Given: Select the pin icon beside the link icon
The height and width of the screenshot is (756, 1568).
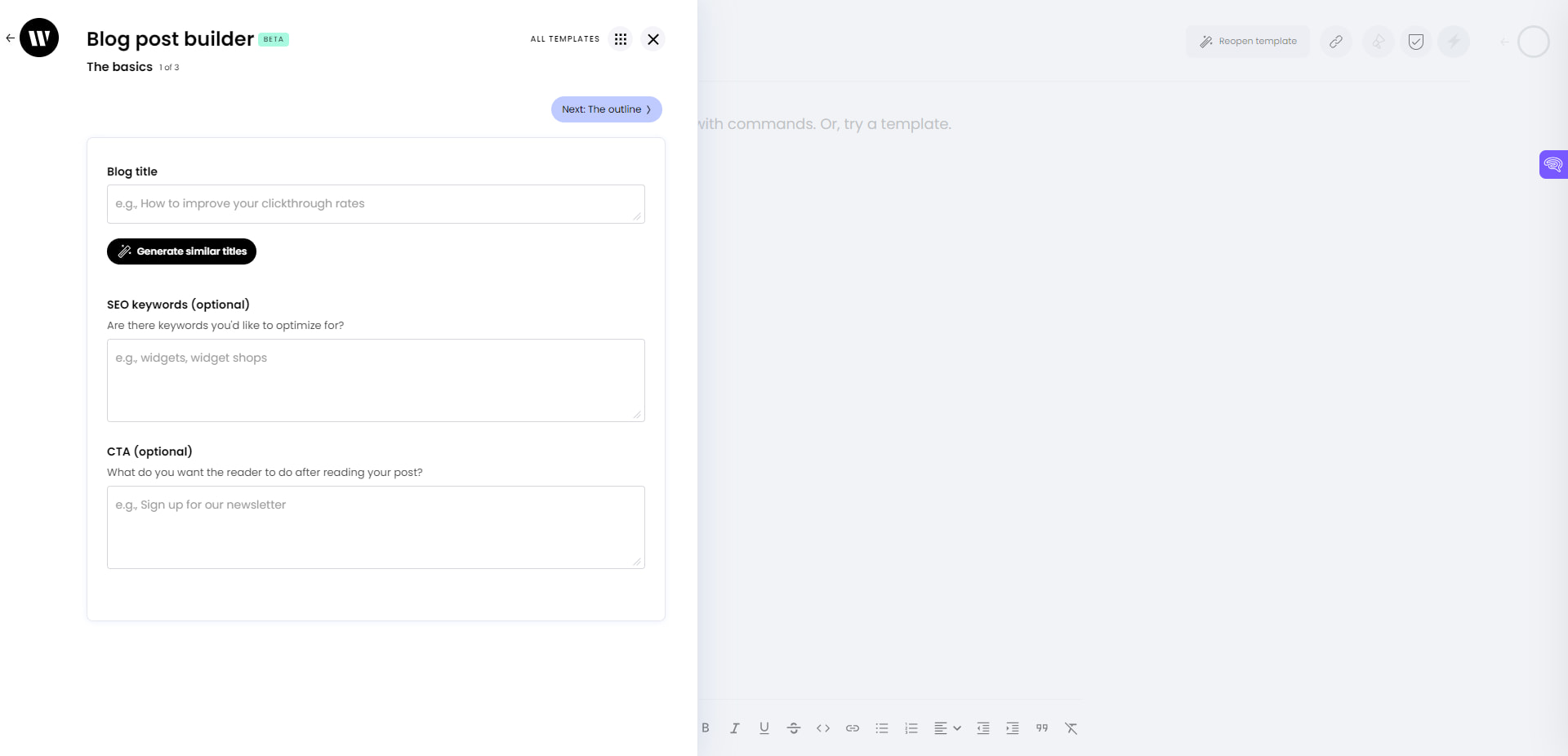Looking at the screenshot, I should pyautogui.click(x=1378, y=42).
